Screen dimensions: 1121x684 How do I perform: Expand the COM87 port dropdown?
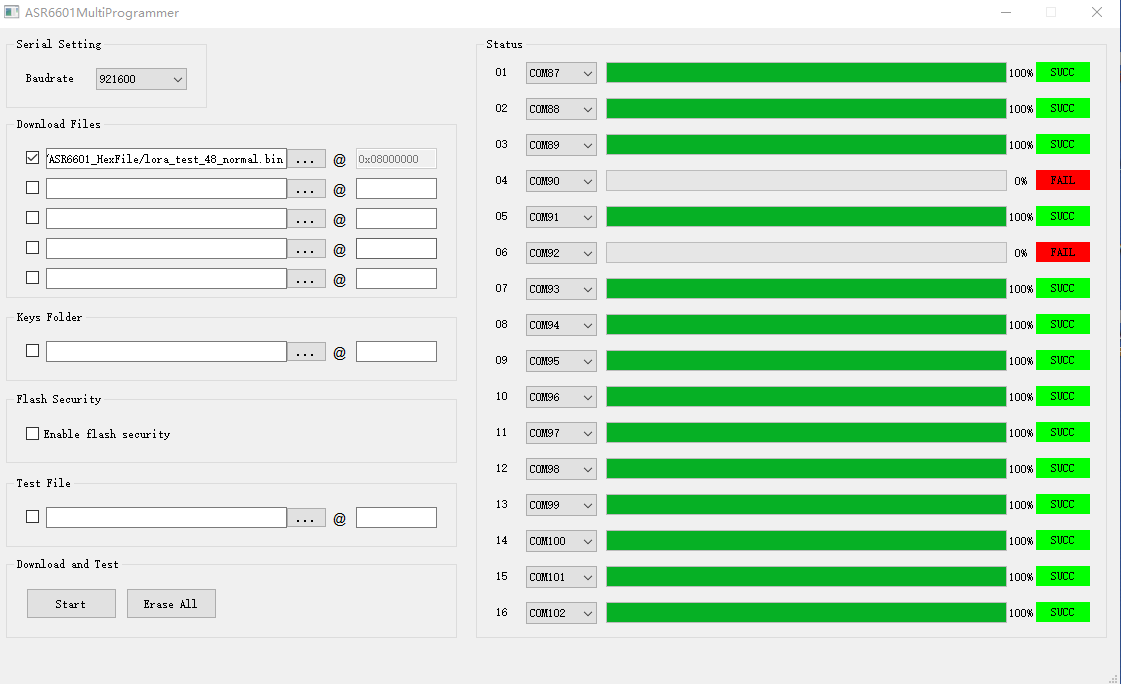pos(561,73)
